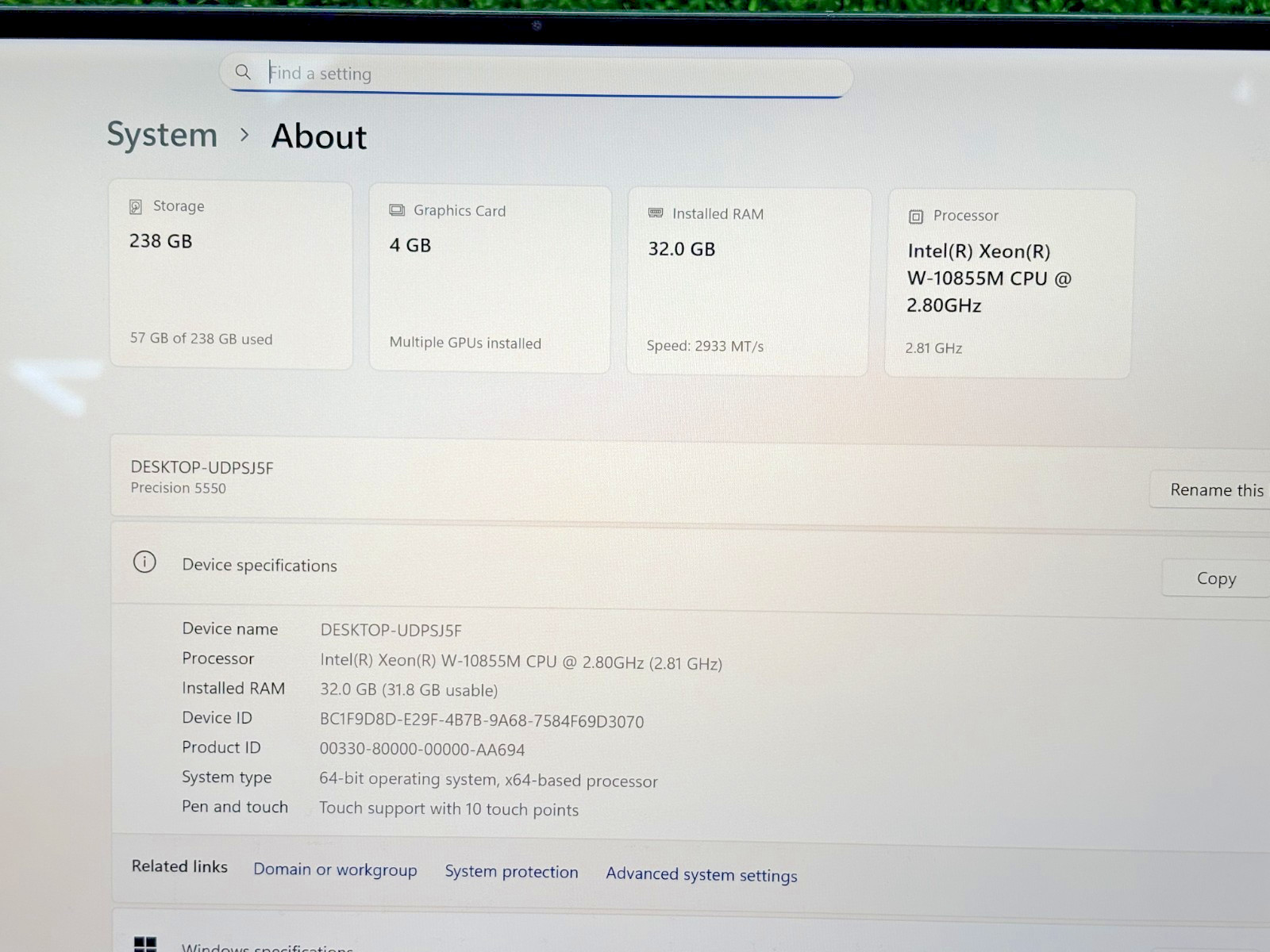
Task: Copy the device specifications
Action: click(1216, 578)
